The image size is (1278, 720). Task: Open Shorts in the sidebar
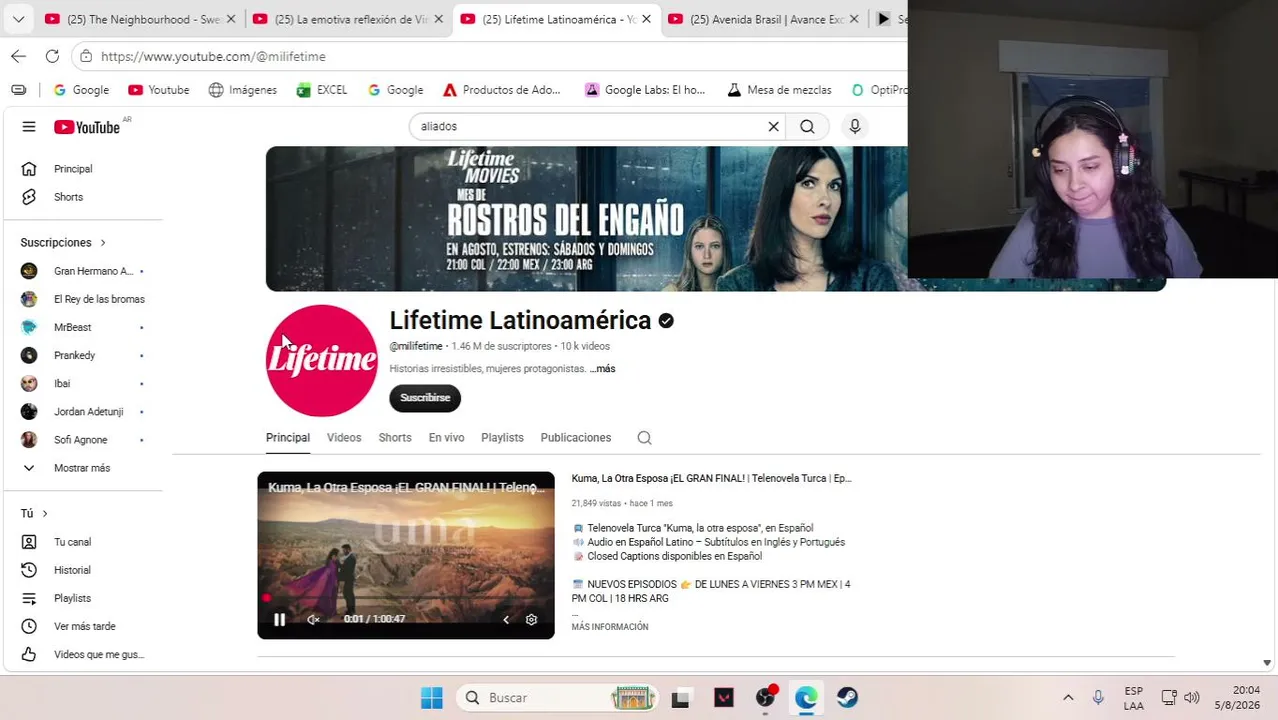pos(83,197)
